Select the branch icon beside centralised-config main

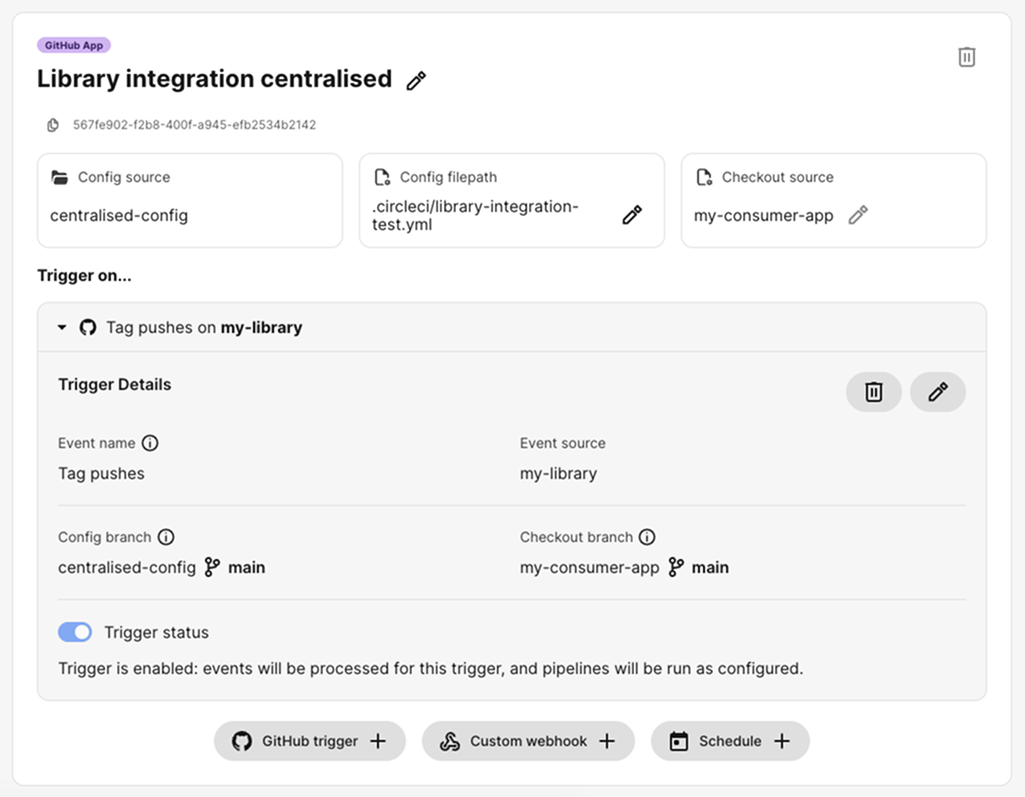211,567
